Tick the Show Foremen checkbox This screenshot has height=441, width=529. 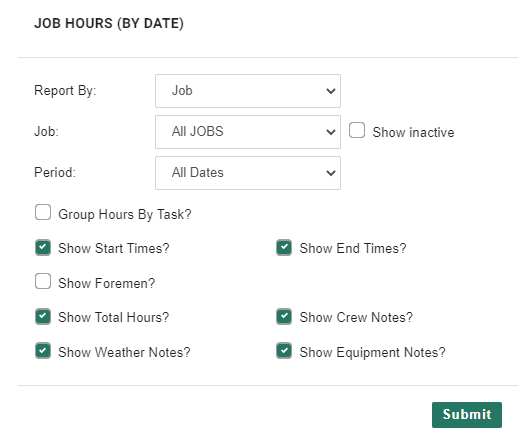tap(43, 281)
